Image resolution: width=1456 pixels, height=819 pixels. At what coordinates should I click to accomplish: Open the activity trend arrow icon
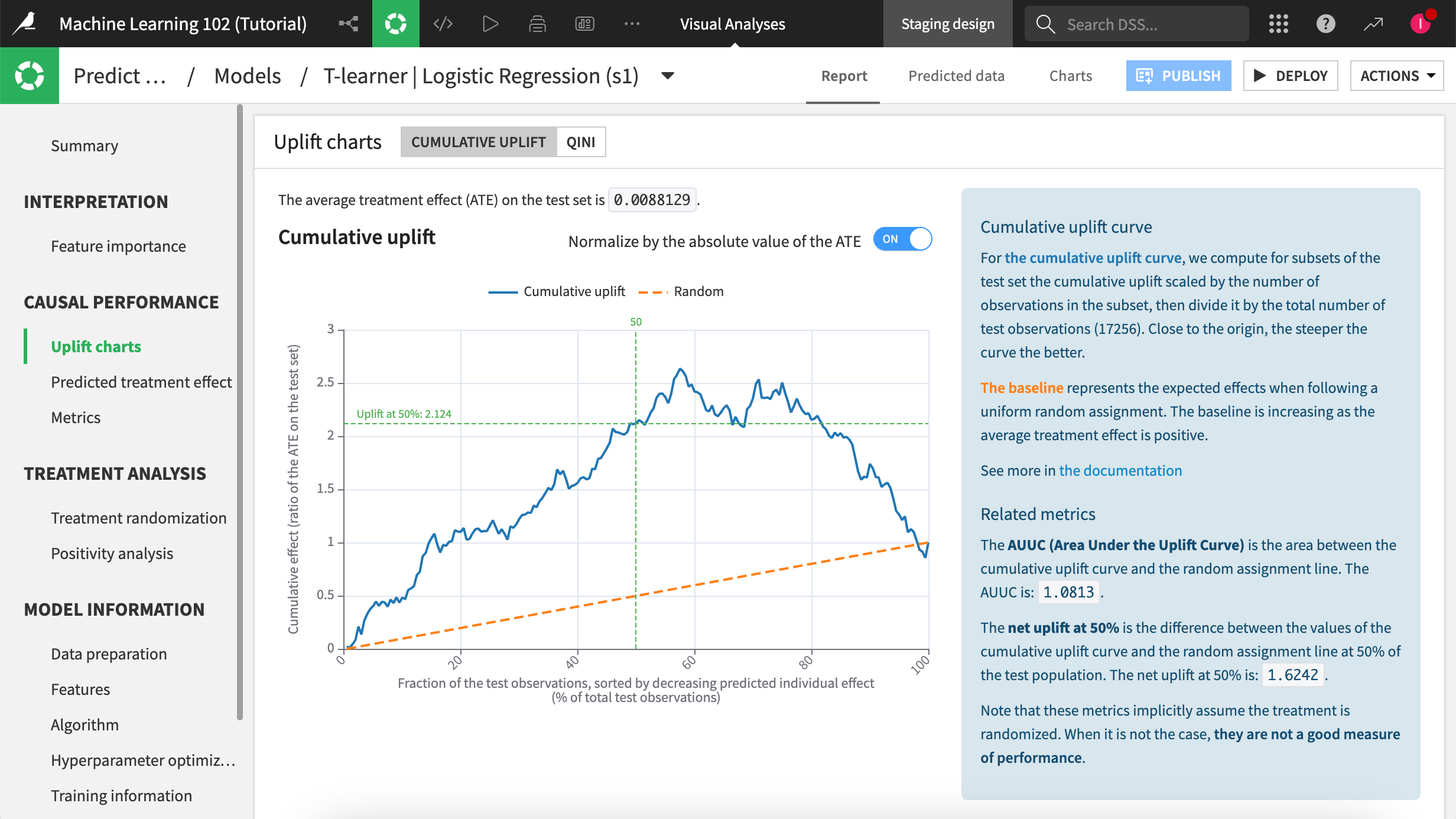click(x=1373, y=24)
